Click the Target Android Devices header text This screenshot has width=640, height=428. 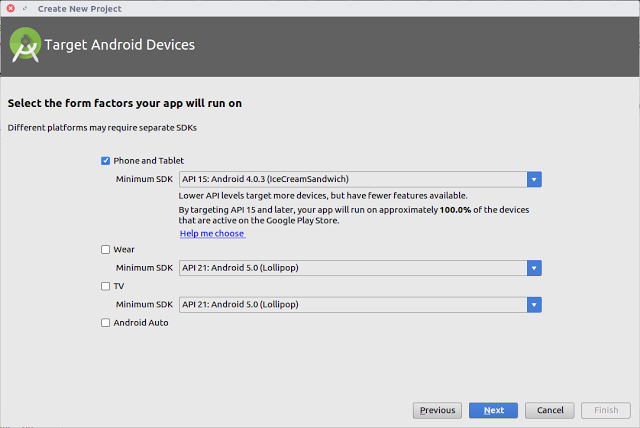tap(120, 45)
